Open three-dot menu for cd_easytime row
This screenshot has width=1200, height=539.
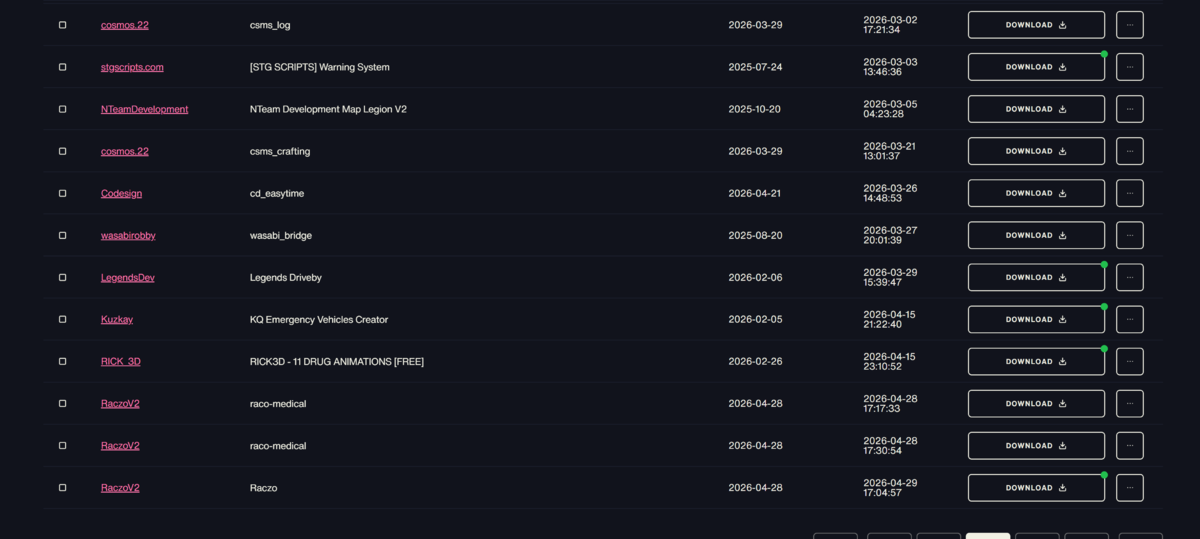(x=1129, y=193)
